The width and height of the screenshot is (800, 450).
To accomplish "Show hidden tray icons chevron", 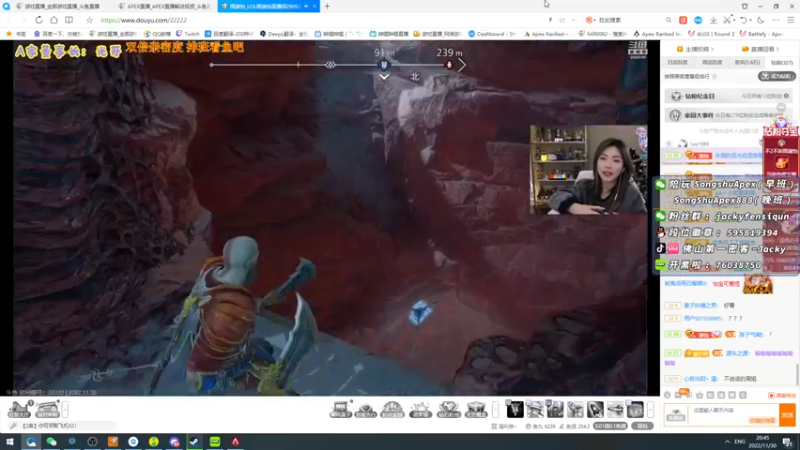I will 727,441.
